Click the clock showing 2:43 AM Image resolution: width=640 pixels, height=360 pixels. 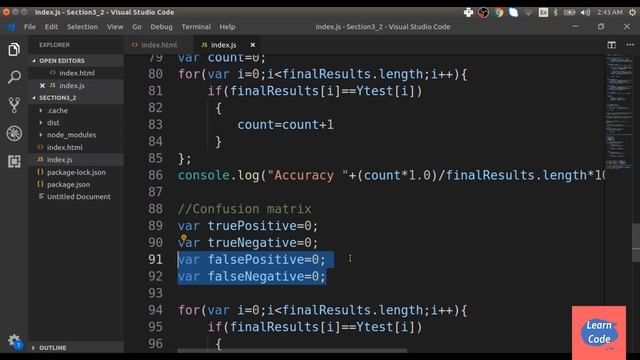tap(609, 12)
